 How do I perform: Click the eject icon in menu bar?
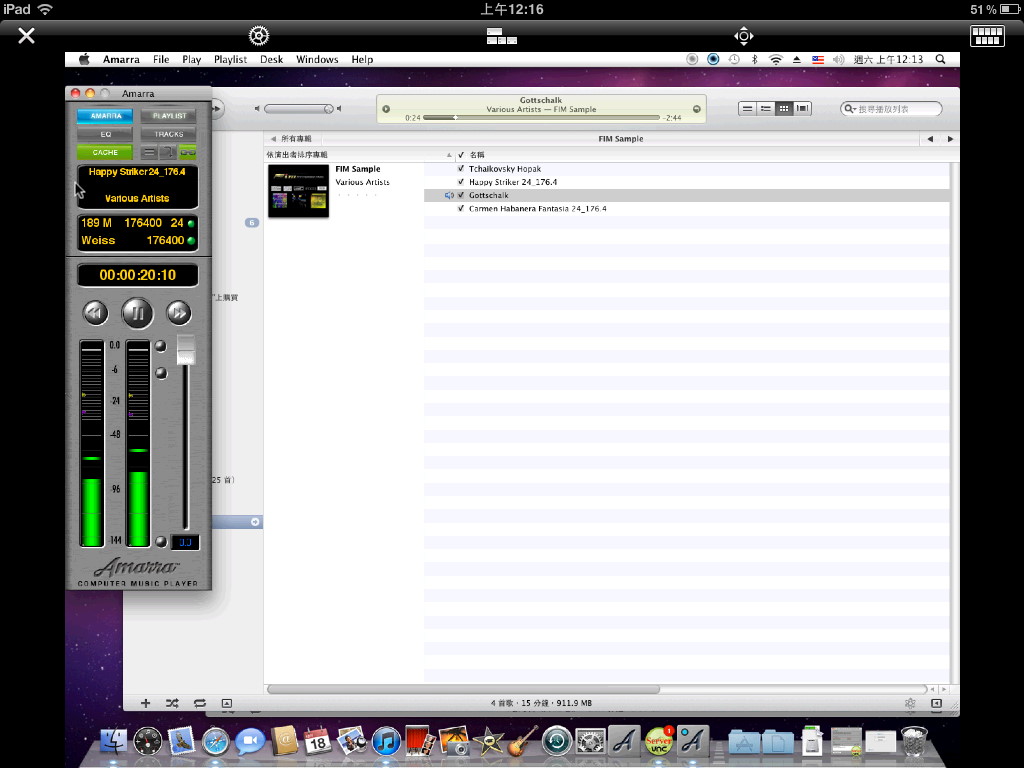pos(797,59)
